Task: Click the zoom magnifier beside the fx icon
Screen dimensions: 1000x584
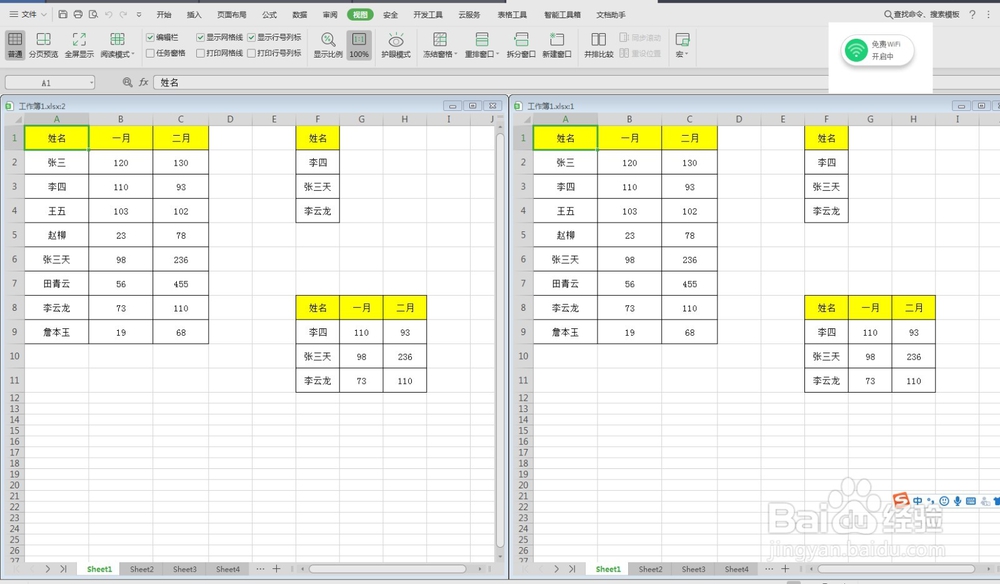Action: coord(128,82)
